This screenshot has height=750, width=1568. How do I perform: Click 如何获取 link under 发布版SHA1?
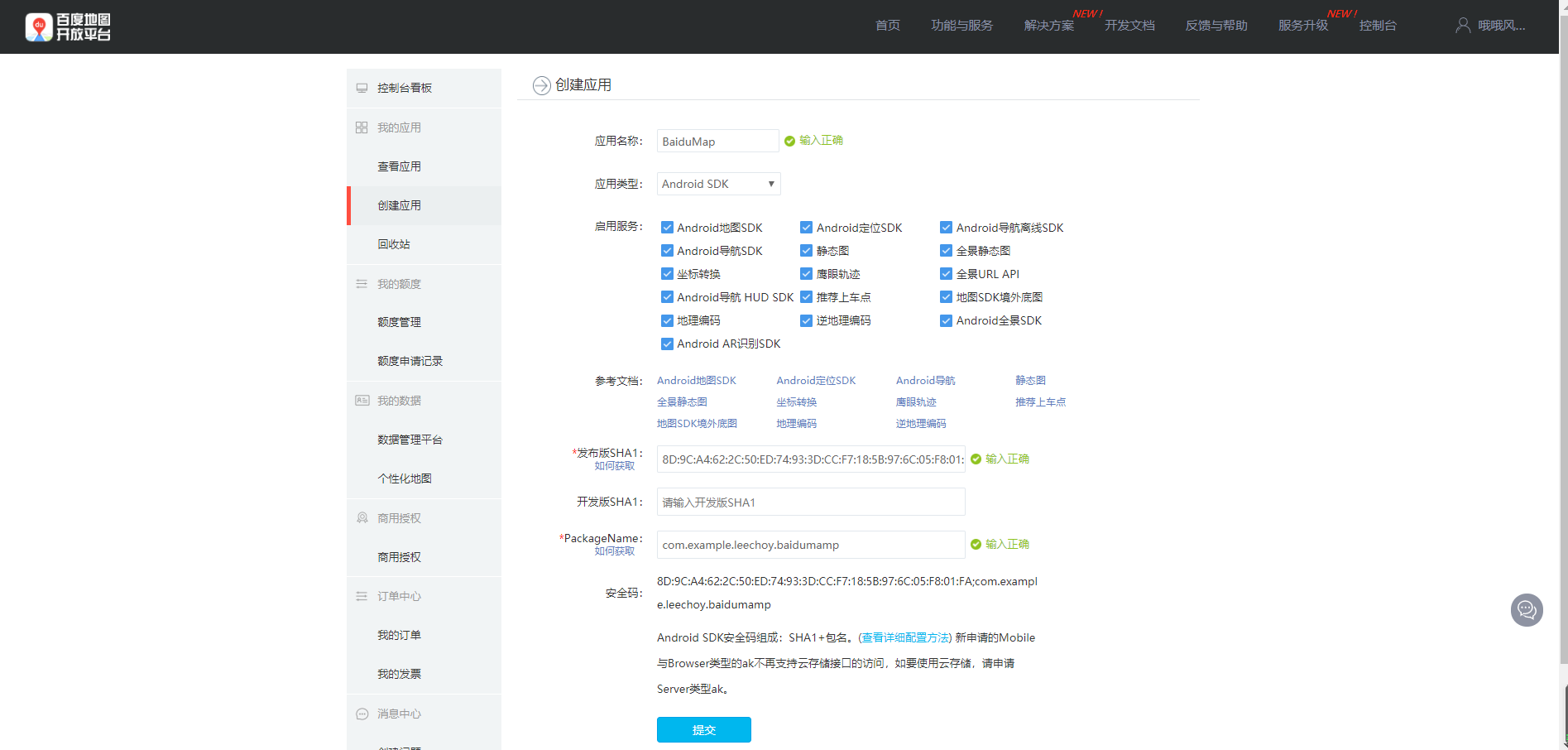[x=615, y=466]
